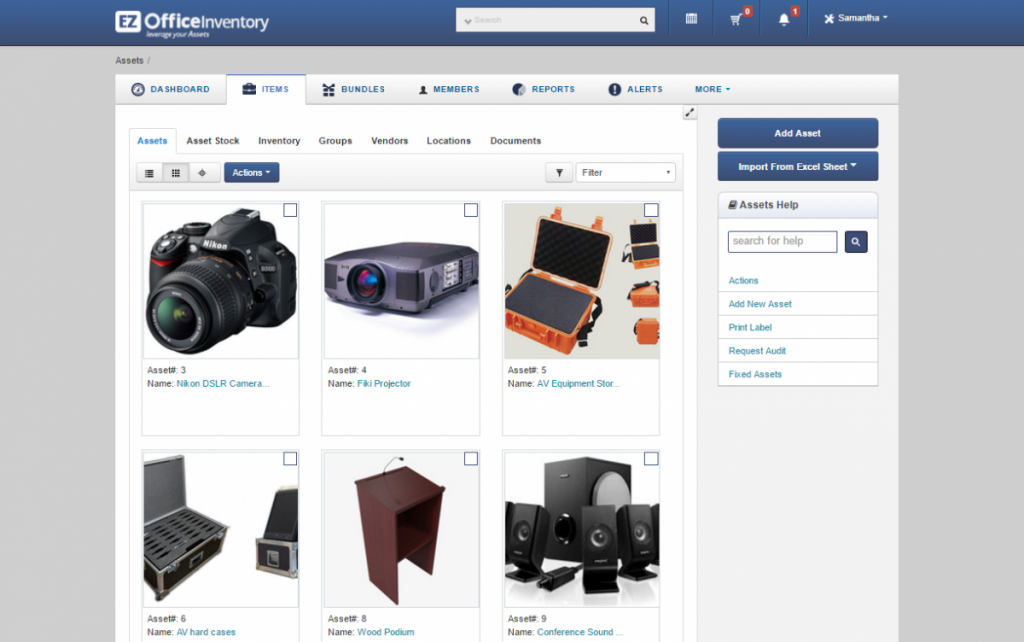Open the Inventory tab
The image size is (1024, 642).
[279, 141]
